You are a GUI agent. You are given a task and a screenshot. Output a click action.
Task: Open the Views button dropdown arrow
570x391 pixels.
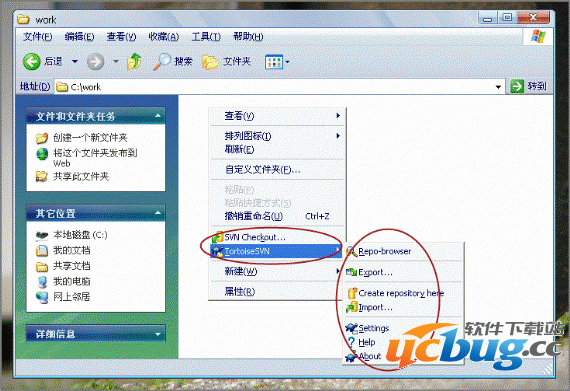point(287,62)
